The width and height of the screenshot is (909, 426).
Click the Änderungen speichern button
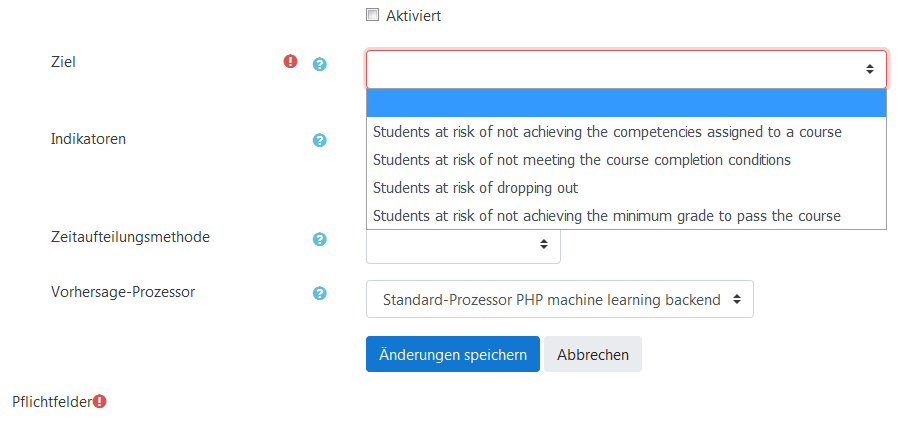pyautogui.click(x=452, y=354)
